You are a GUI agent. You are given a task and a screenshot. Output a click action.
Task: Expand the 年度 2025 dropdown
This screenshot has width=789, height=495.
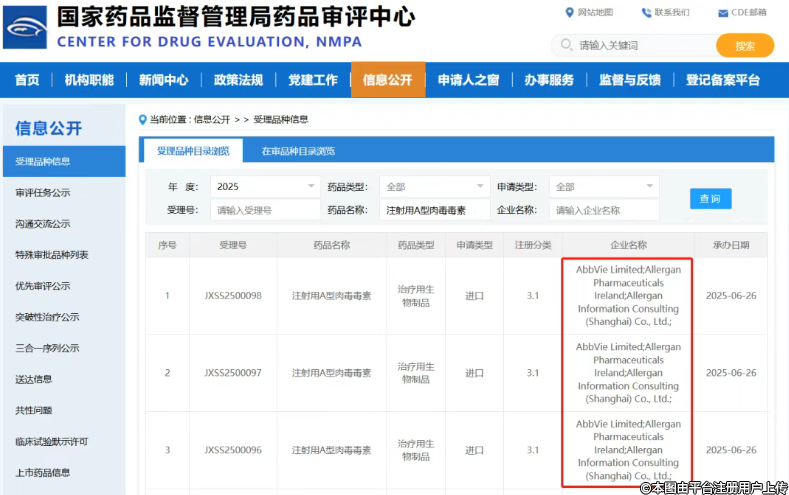pos(311,187)
